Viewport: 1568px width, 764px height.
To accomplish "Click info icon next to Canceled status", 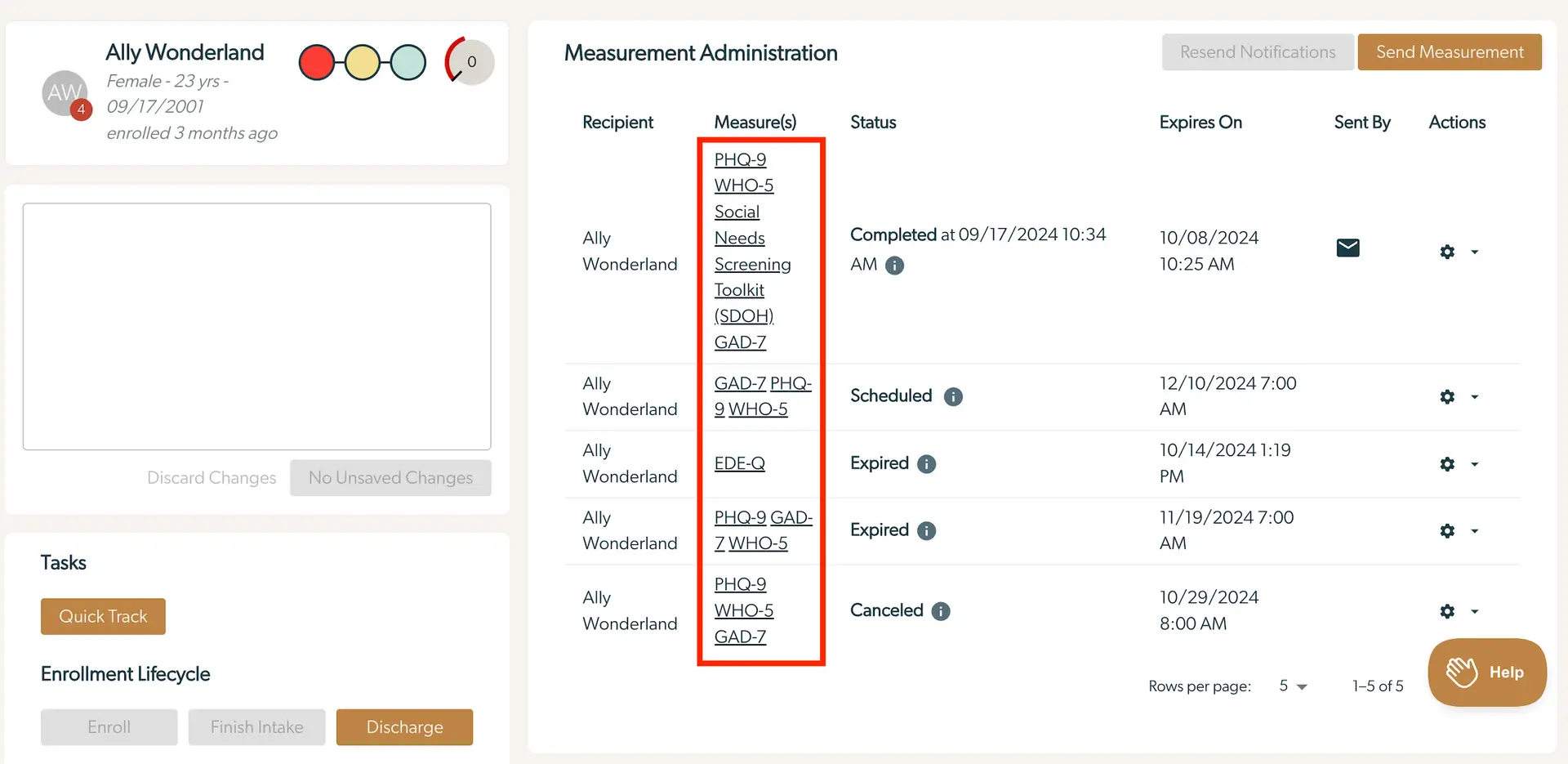I will point(940,611).
